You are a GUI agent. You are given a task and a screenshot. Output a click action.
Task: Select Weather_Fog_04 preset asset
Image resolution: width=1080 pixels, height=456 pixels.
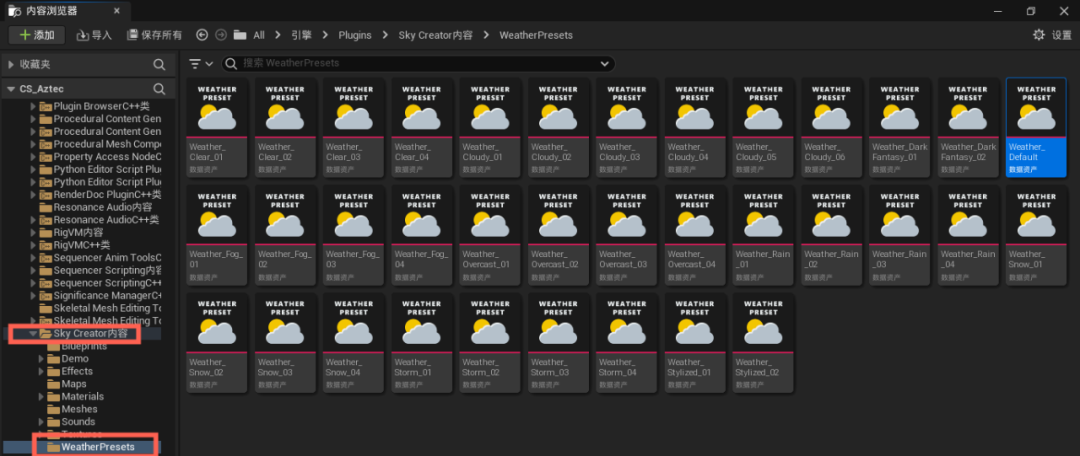tap(422, 234)
